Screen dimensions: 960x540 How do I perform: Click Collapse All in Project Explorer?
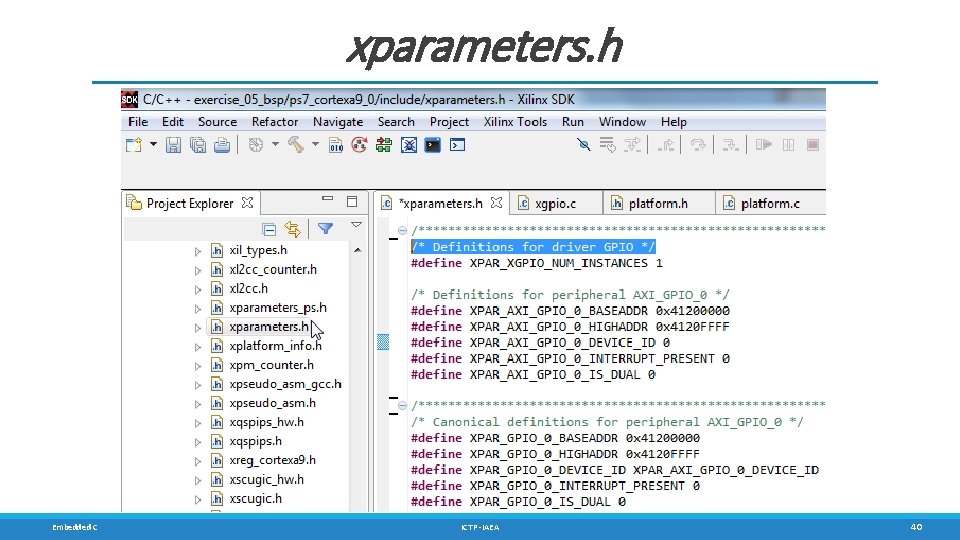point(269,230)
